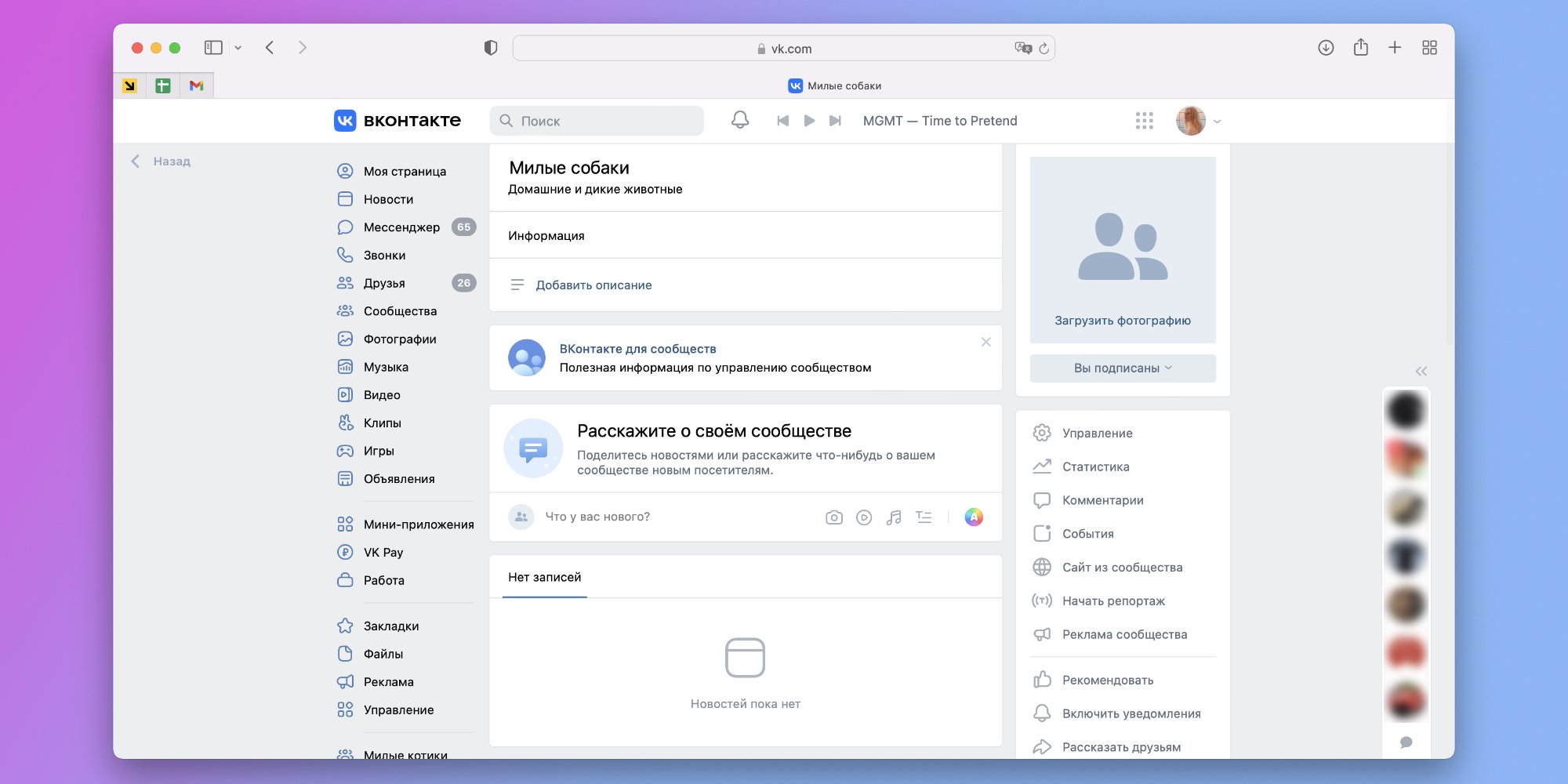Expand the Вы подписаны dropdown
Screen dimensions: 1568x784
(x=1122, y=368)
